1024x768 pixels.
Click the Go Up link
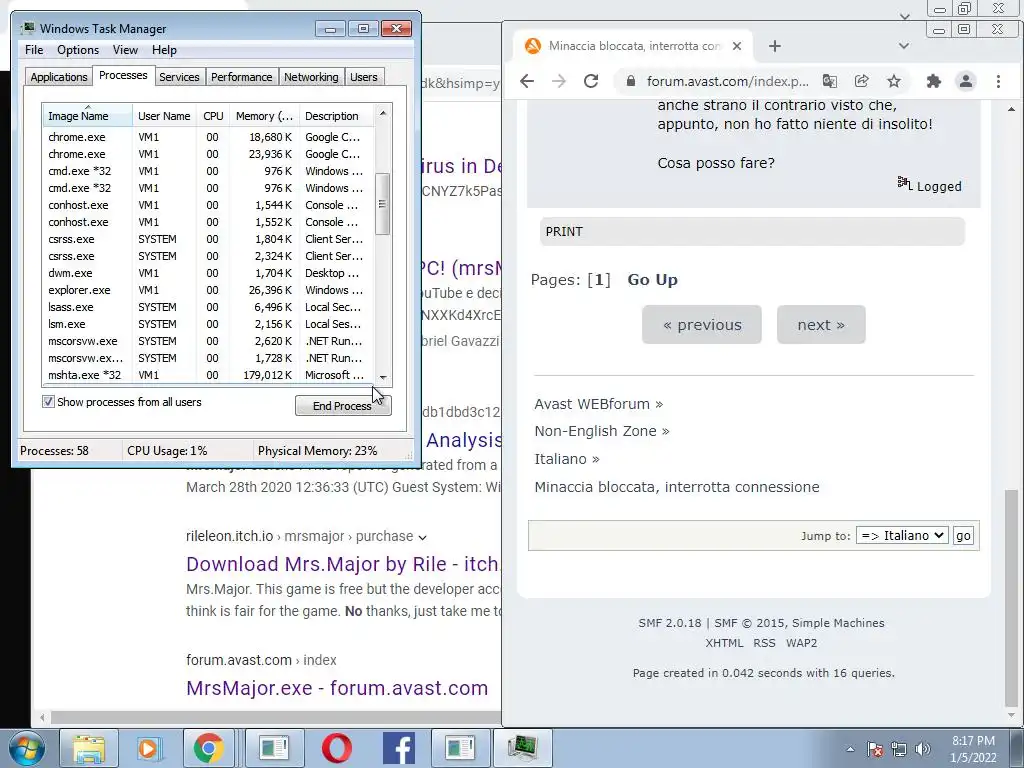pyautogui.click(x=652, y=280)
